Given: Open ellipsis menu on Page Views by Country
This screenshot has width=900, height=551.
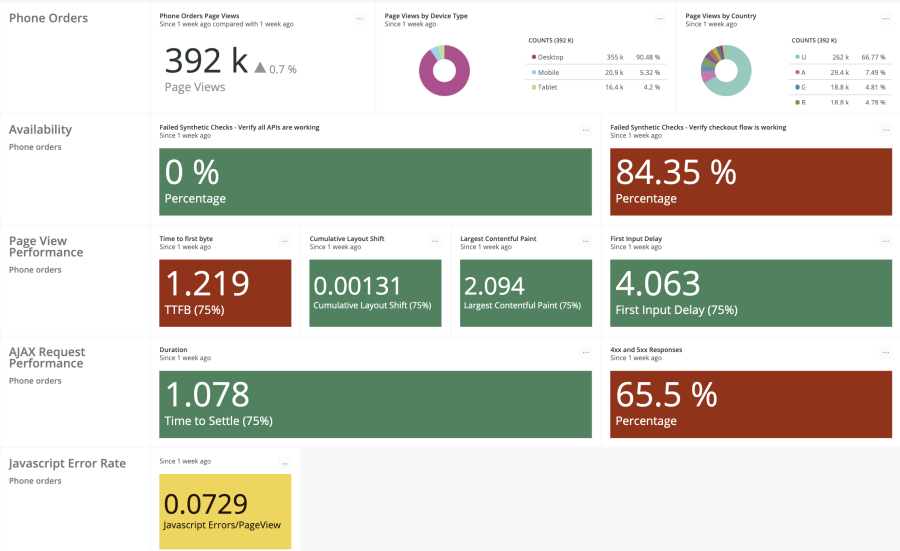Looking at the screenshot, I should click(885, 19).
